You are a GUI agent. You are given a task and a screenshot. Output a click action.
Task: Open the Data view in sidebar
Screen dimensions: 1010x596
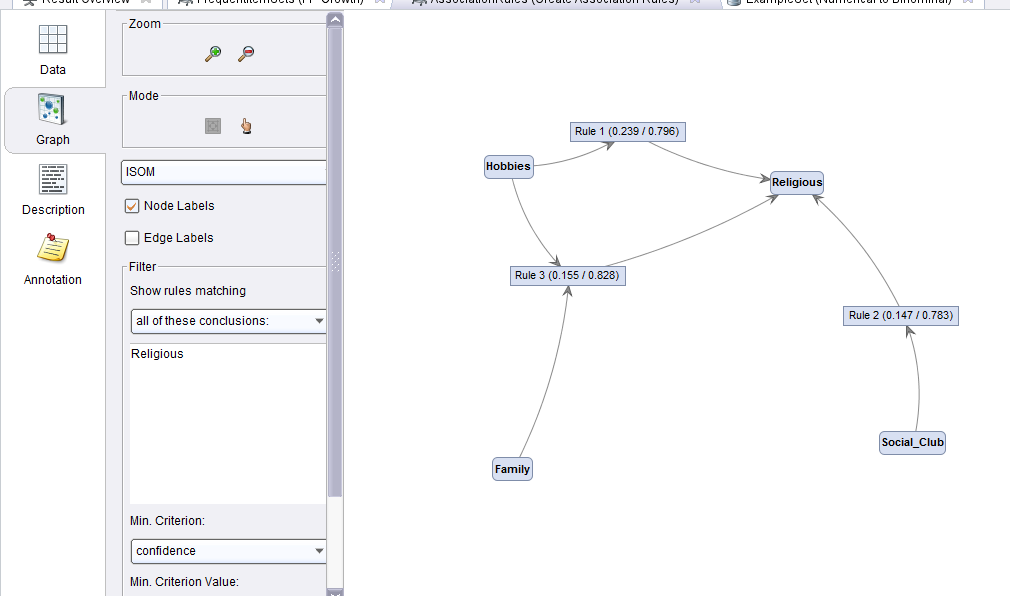pyautogui.click(x=53, y=50)
